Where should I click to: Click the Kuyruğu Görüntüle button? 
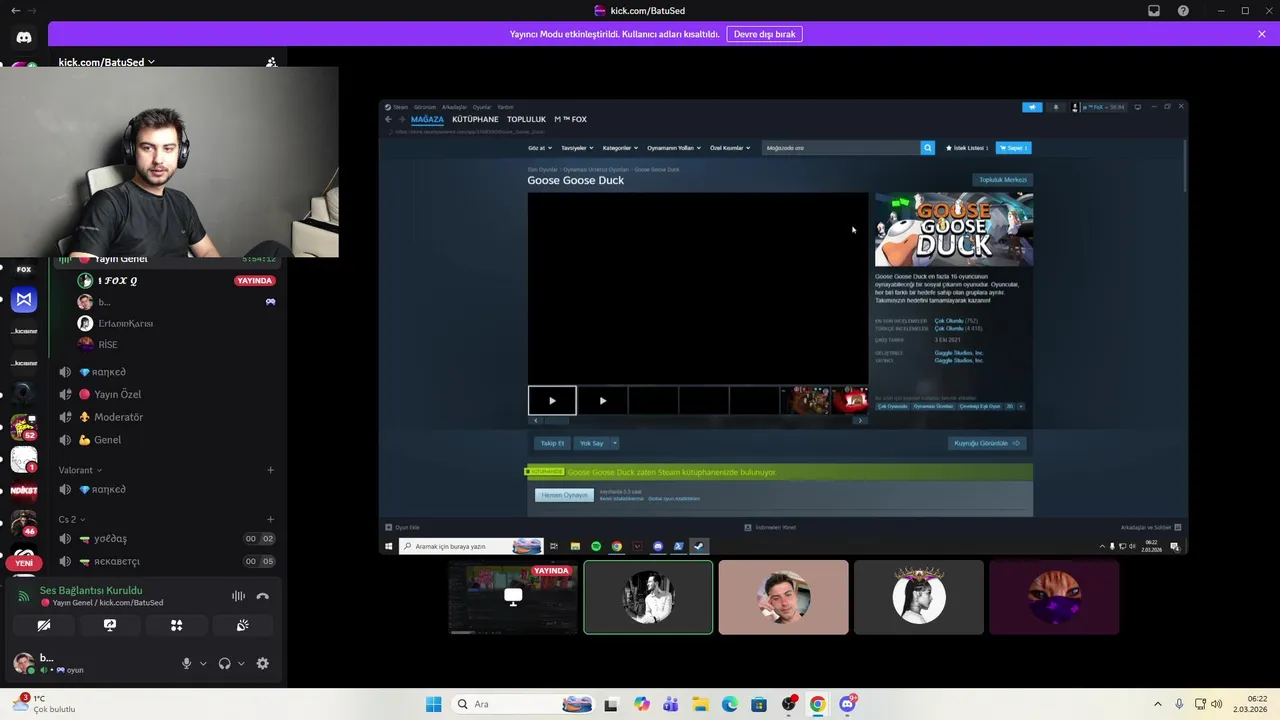point(987,443)
